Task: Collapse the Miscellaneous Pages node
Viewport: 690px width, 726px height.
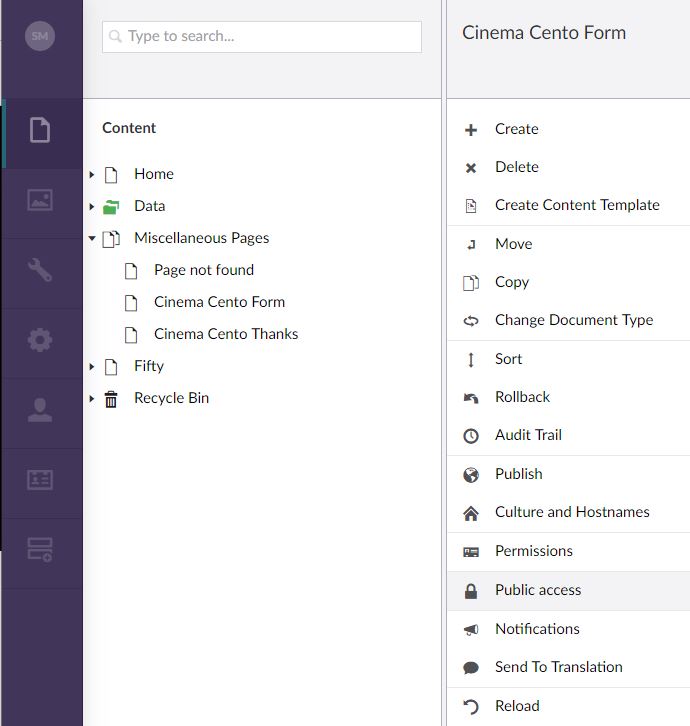Action: pos(92,238)
